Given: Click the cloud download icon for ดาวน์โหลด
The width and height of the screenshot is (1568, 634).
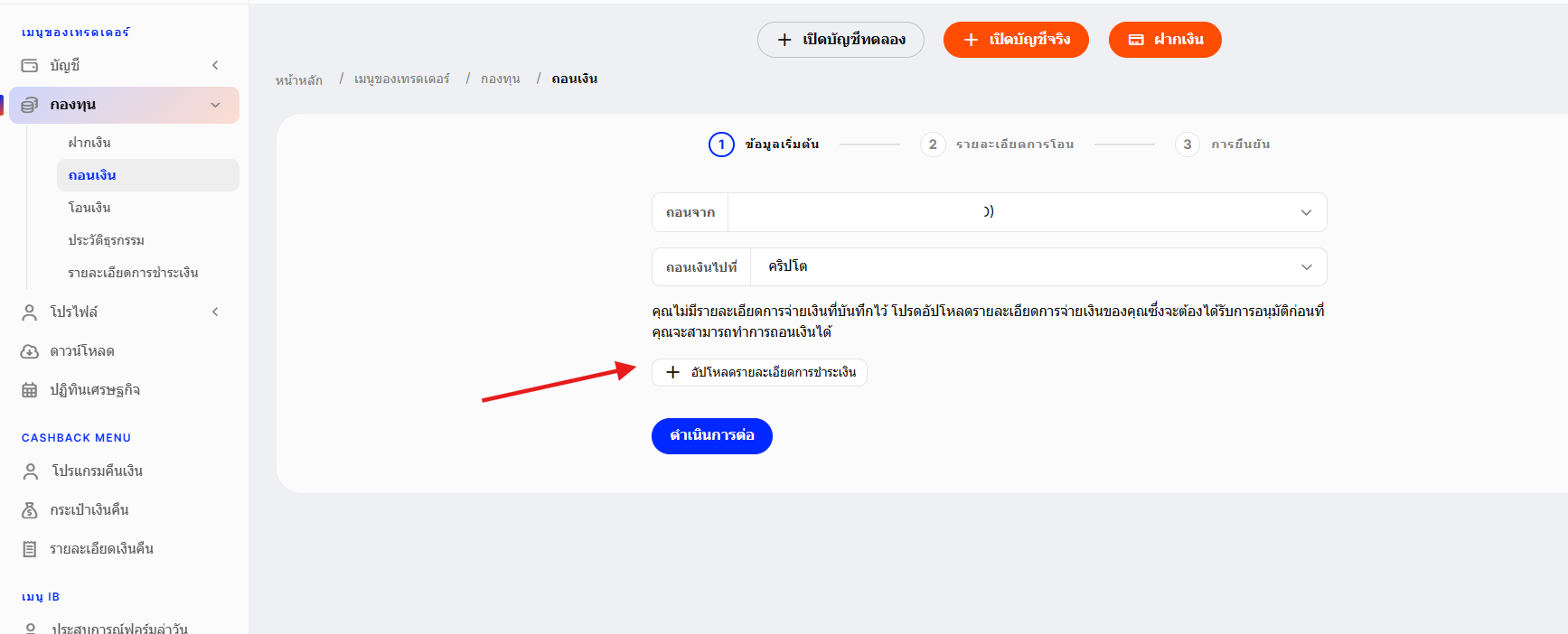Looking at the screenshot, I should tap(30, 351).
